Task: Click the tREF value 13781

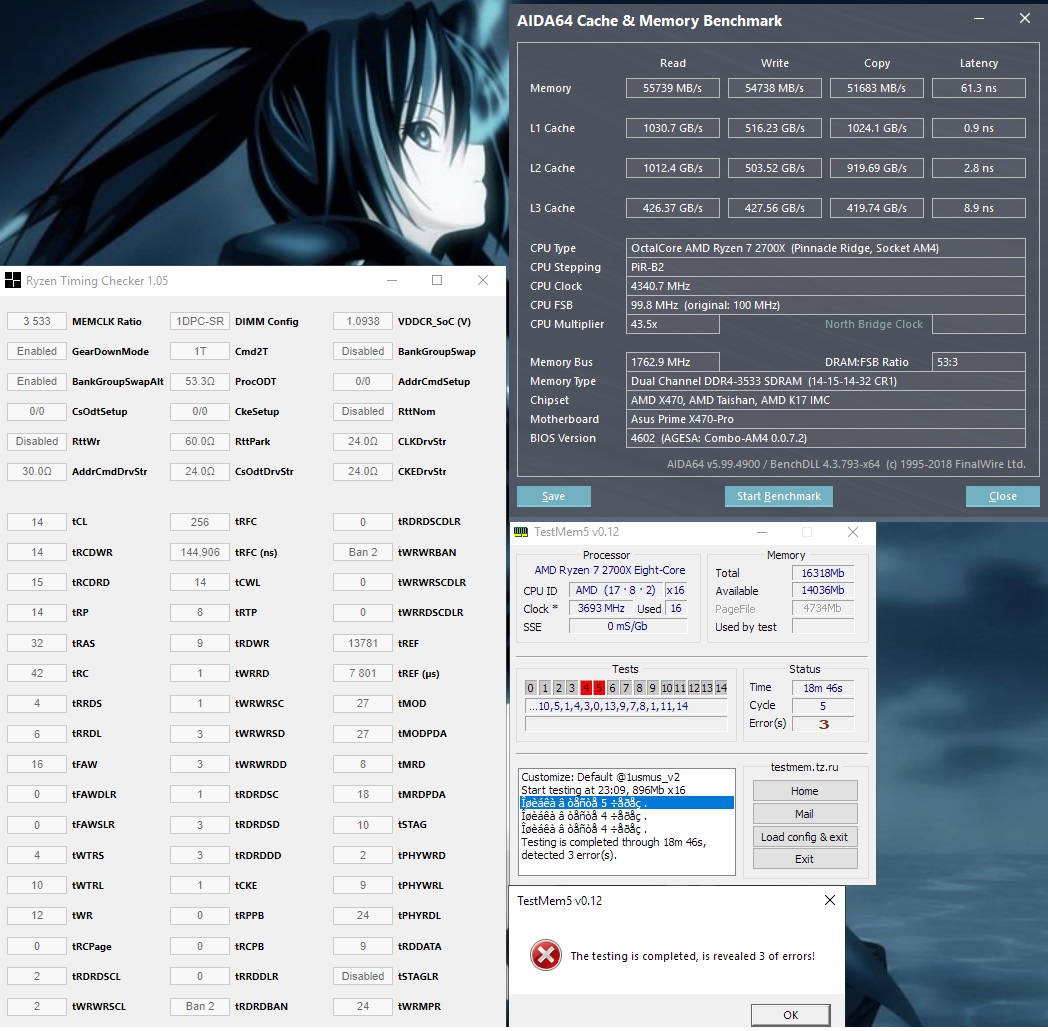Action: pyautogui.click(x=363, y=643)
